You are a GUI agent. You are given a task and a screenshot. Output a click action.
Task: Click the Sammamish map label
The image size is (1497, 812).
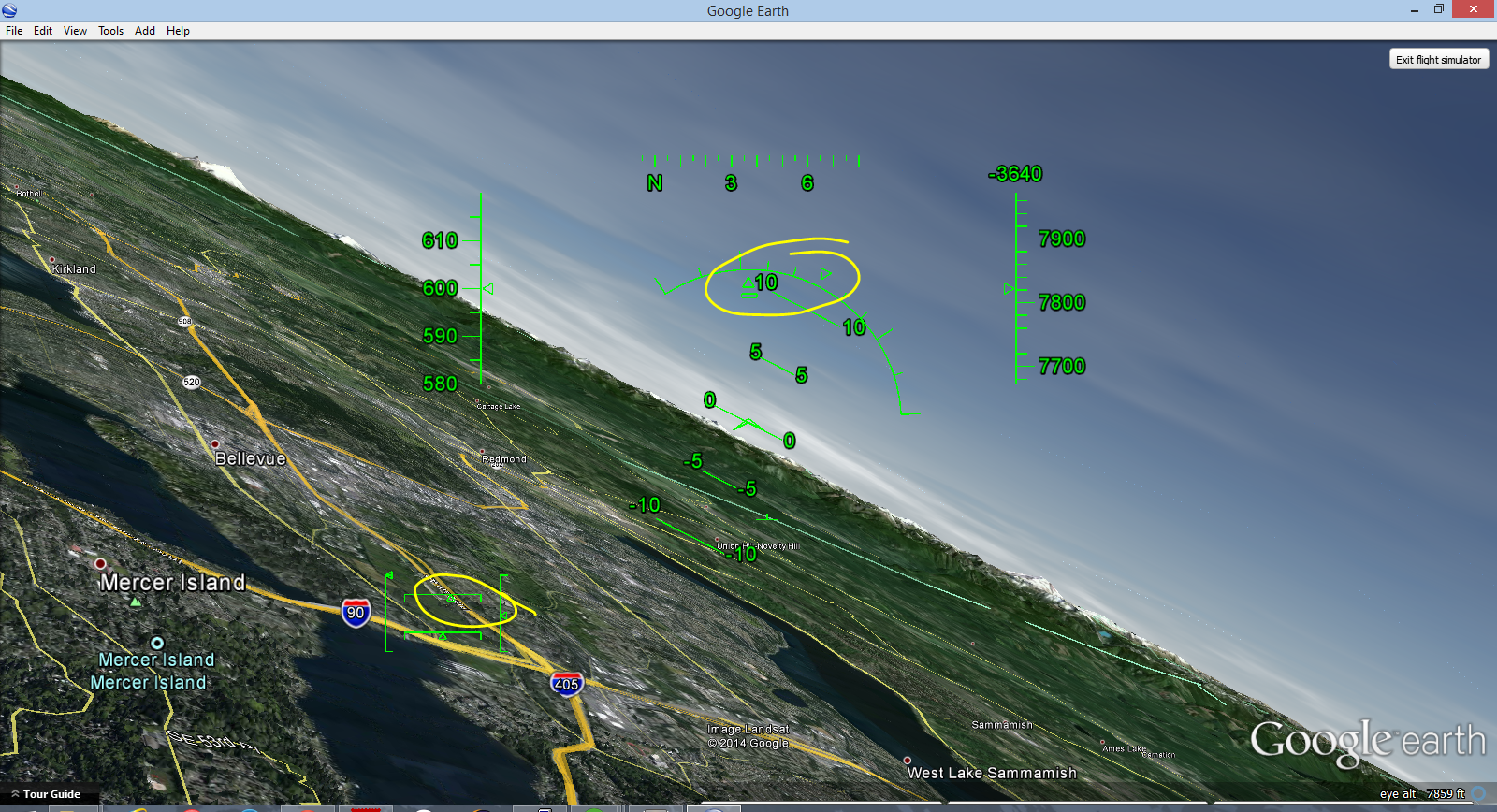point(1002,725)
